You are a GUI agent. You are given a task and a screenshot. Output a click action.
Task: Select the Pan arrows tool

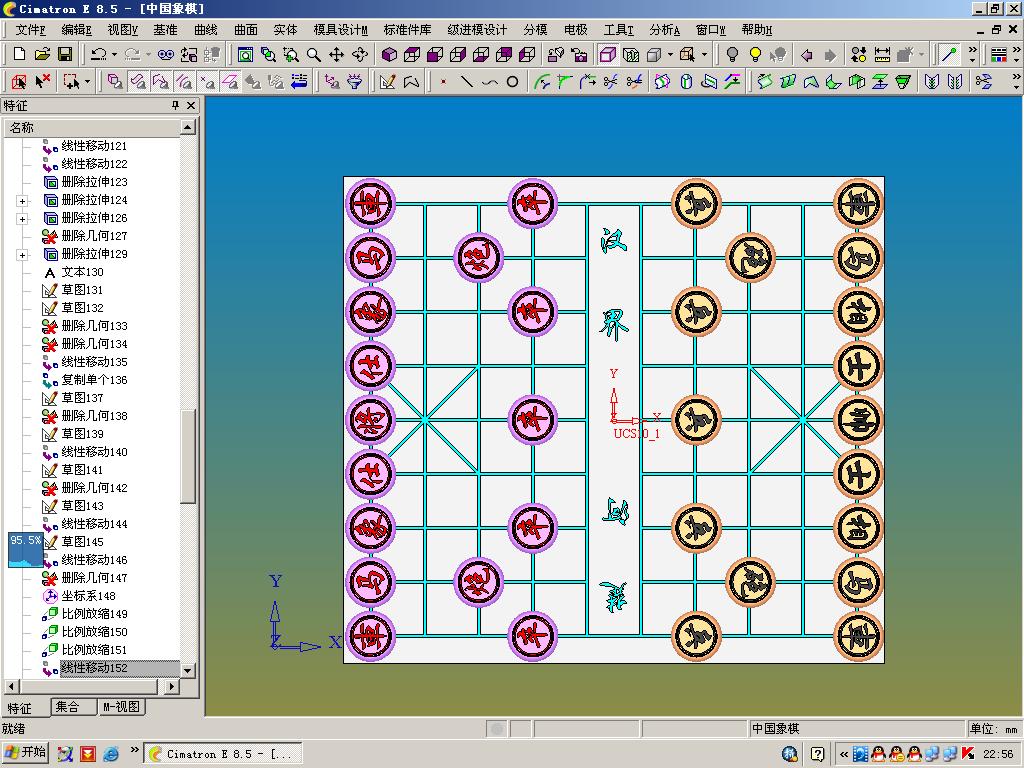(x=336, y=54)
